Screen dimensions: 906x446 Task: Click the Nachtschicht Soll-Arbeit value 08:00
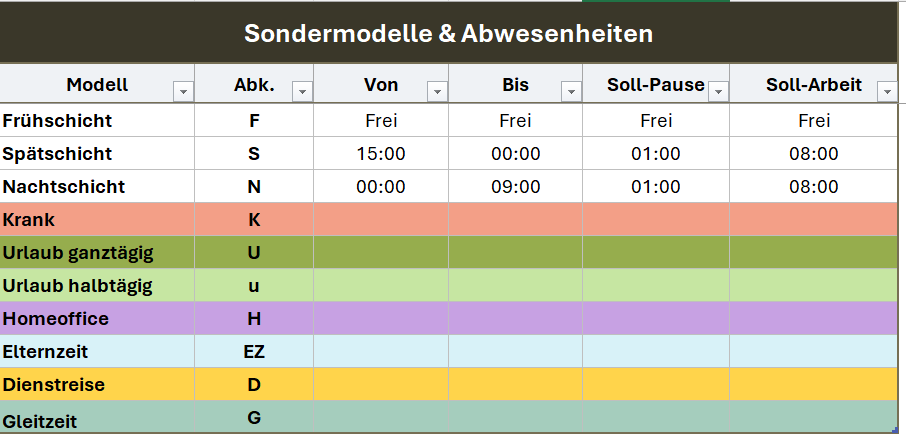pos(814,187)
